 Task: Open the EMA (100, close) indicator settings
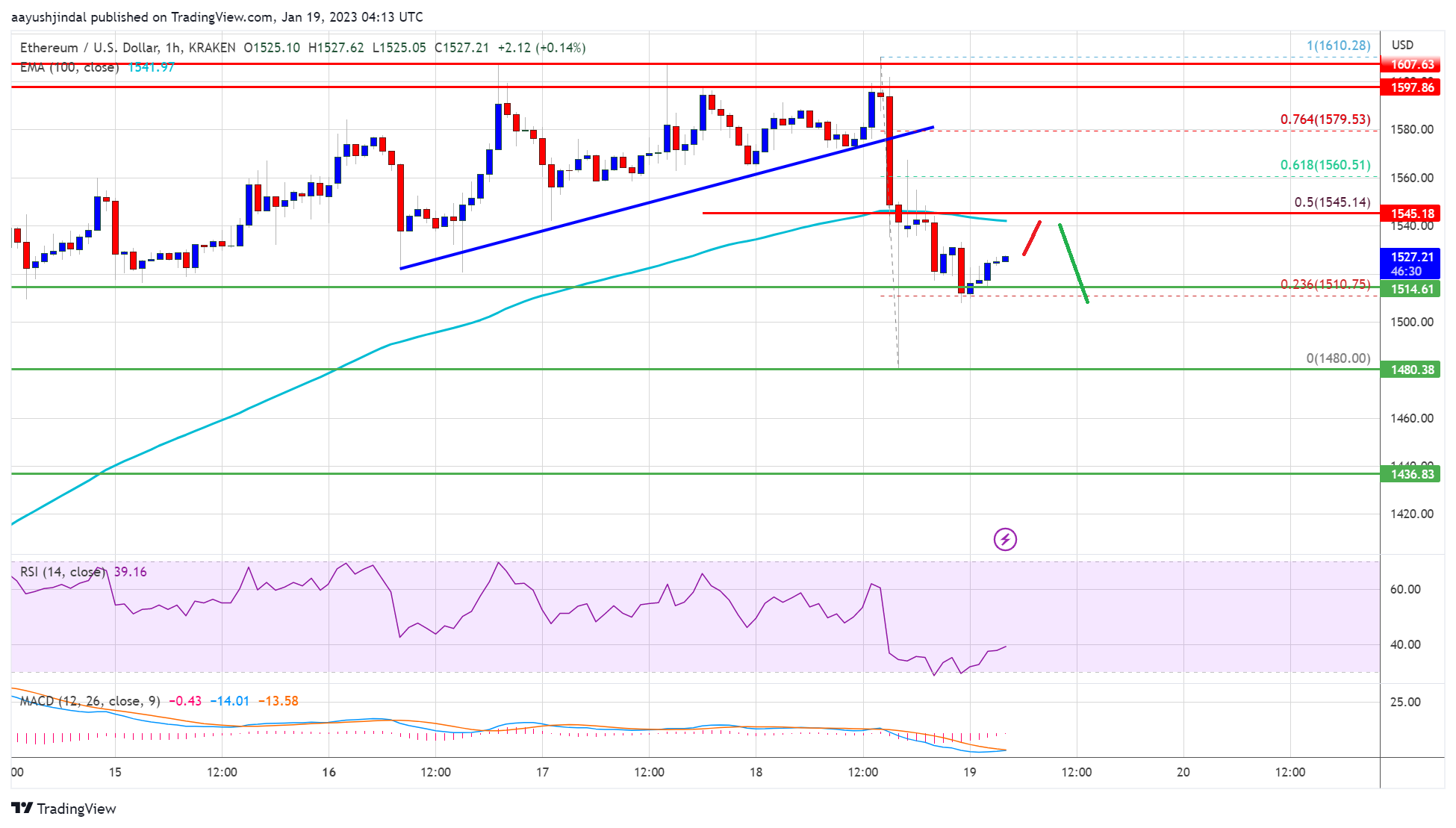[69, 67]
